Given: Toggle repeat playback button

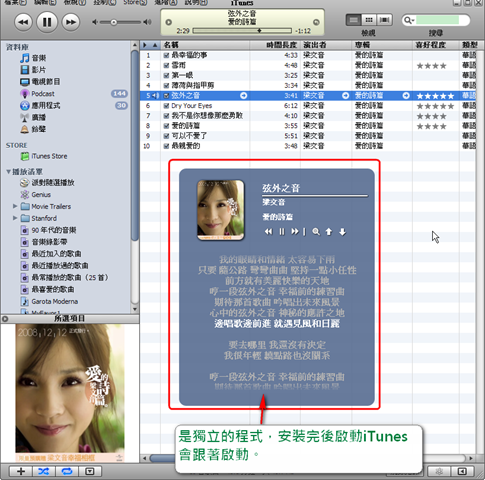Looking at the screenshot, I should pos(67,471).
